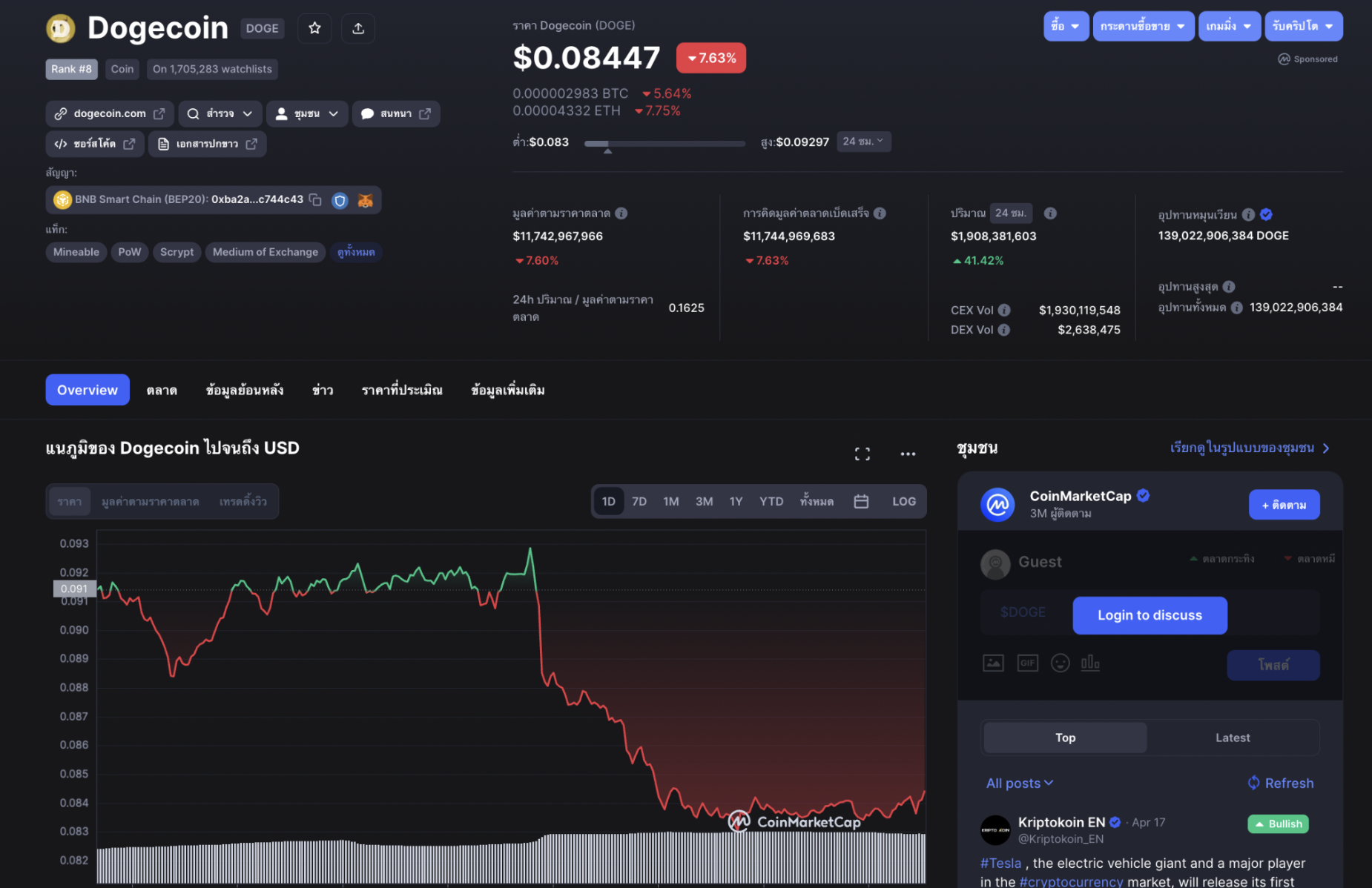1372x888 pixels.
Task: Open the Gaming dropdown button
Action: click(x=1229, y=27)
